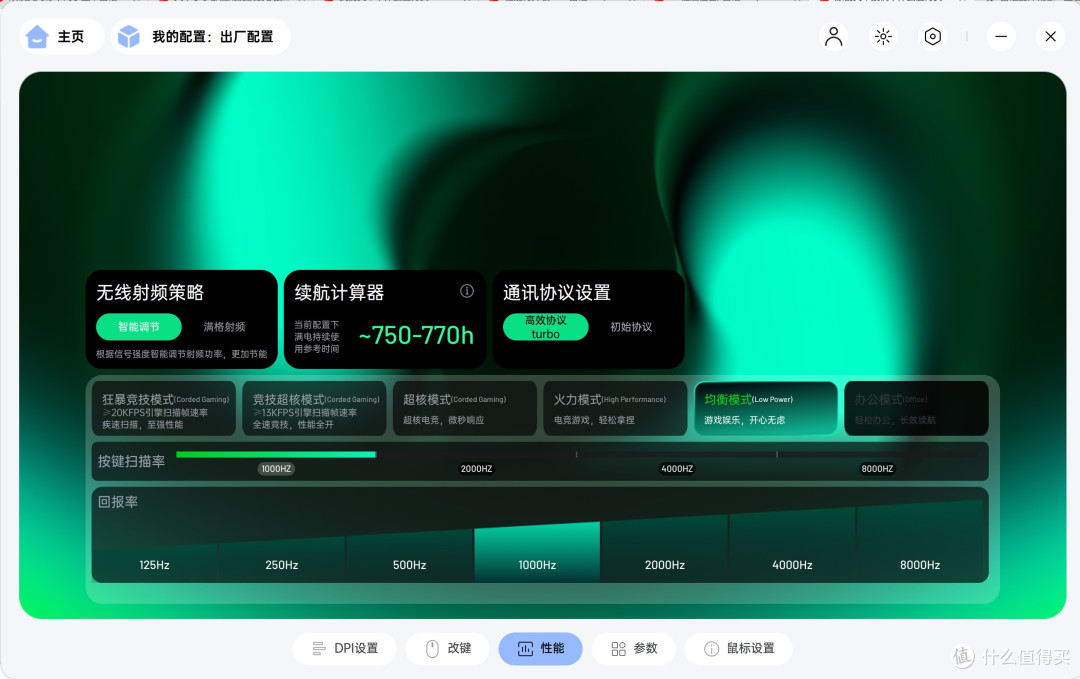Switch to DPI设置 tab
This screenshot has height=679, width=1080.
(344, 649)
